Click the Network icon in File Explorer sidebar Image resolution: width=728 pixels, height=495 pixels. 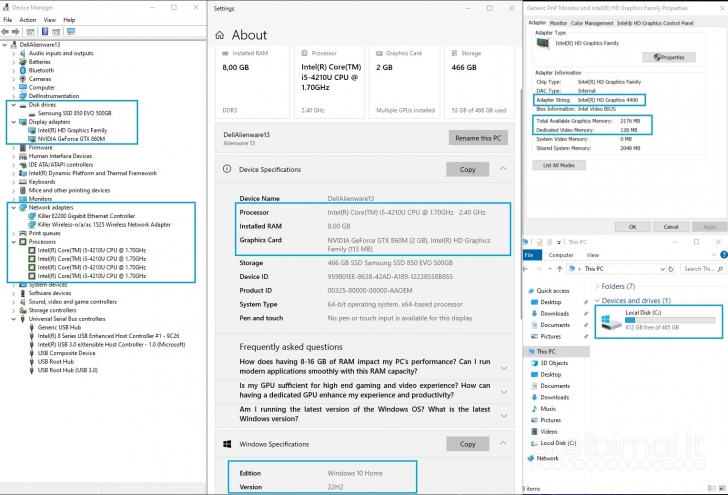pyautogui.click(x=528, y=458)
